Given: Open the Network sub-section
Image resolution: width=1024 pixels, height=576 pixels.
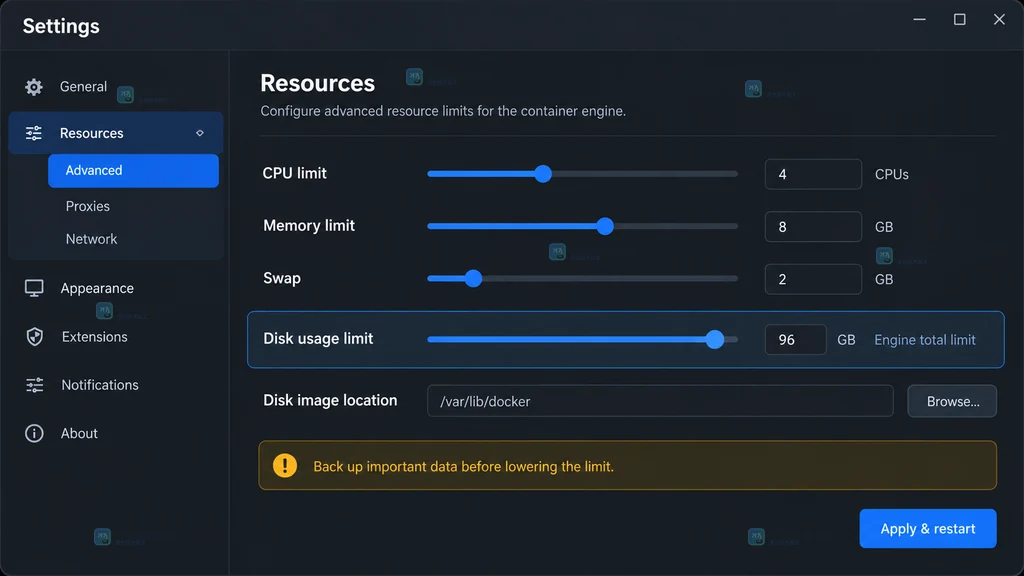Looking at the screenshot, I should pyautogui.click(x=91, y=239).
